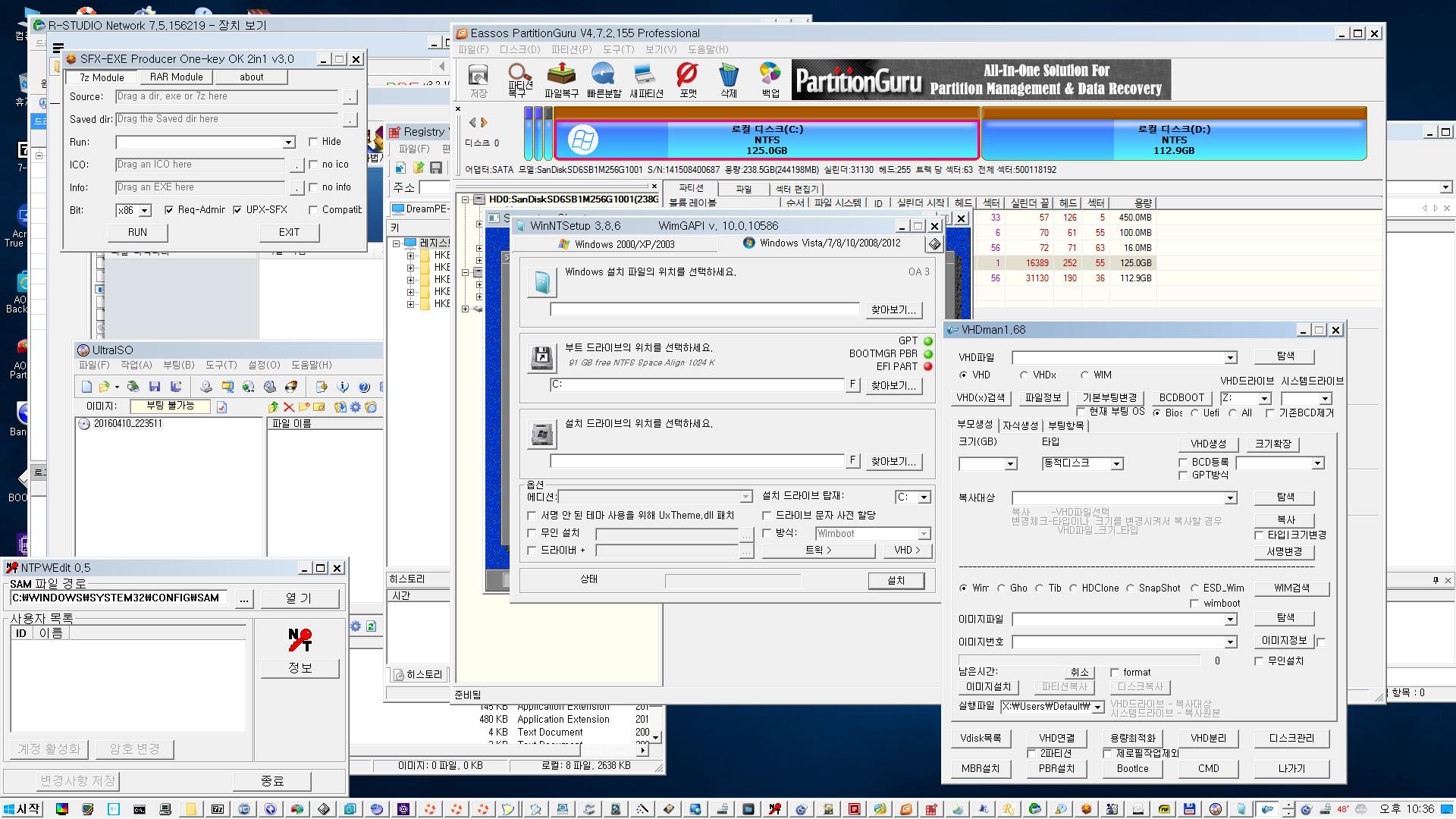Screen dimensions: 1456x819
Task: Click WinNTSetup tools icon beside Vista tab
Action: [934, 243]
